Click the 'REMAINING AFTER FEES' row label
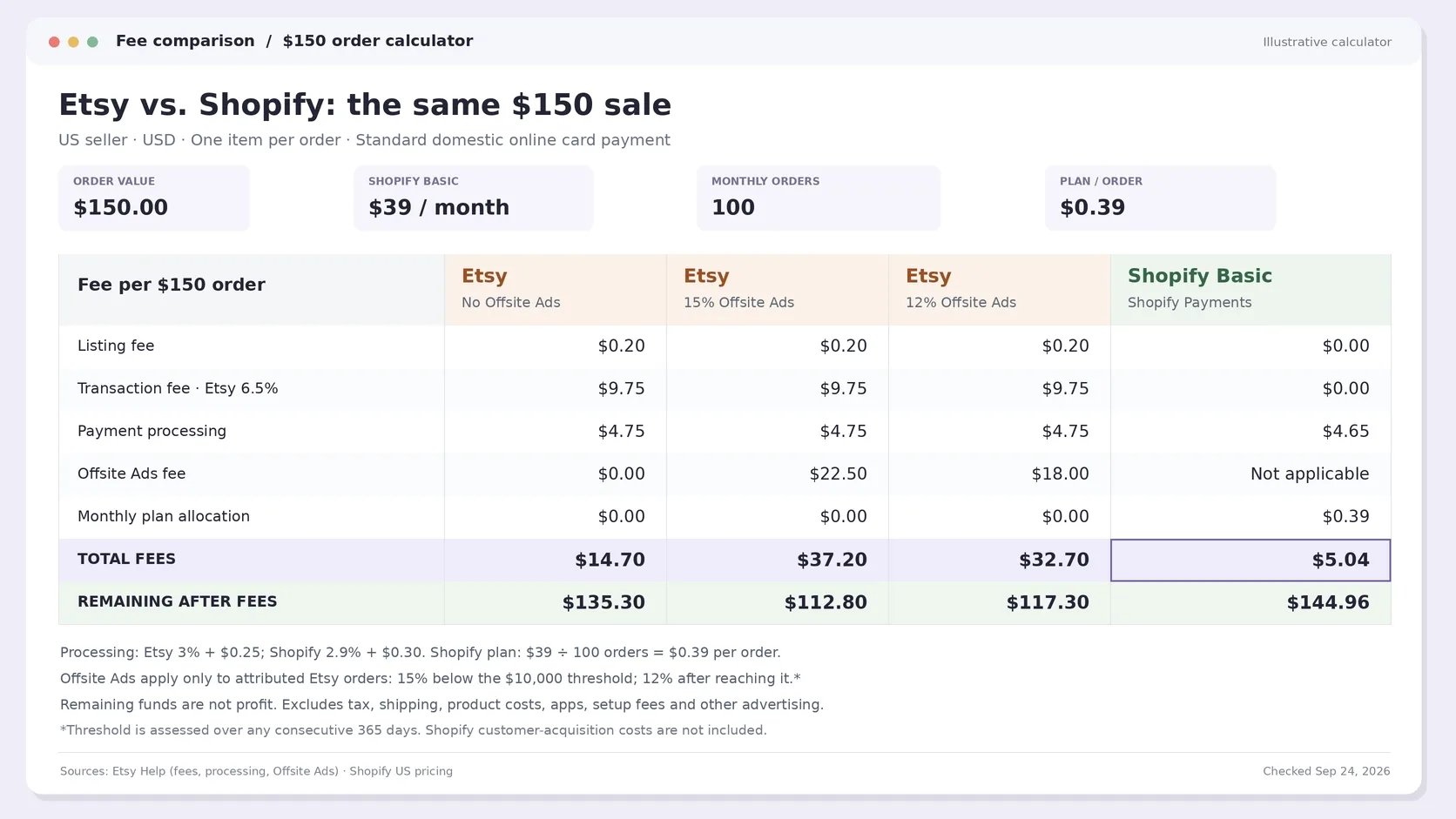This screenshot has height=819, width=1456. (x=177, y=601)
